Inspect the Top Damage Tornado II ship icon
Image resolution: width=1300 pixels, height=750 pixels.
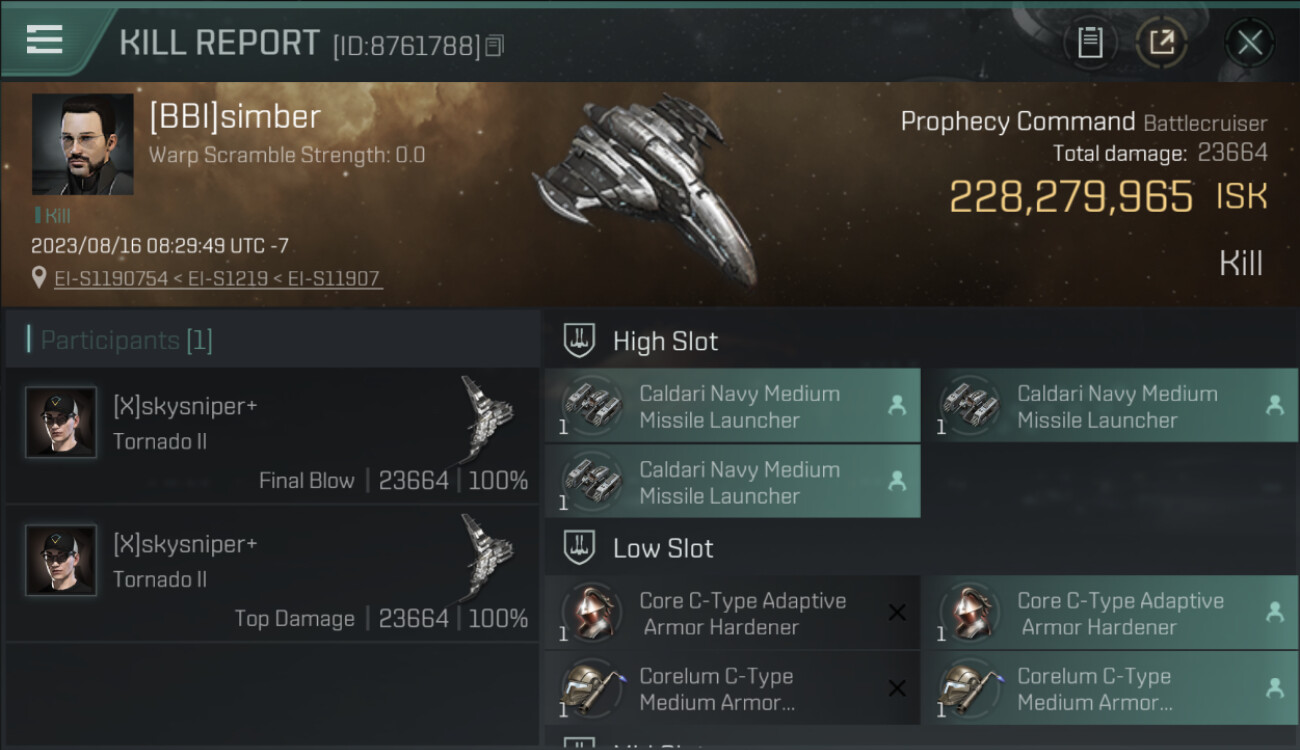pos(487,553)
